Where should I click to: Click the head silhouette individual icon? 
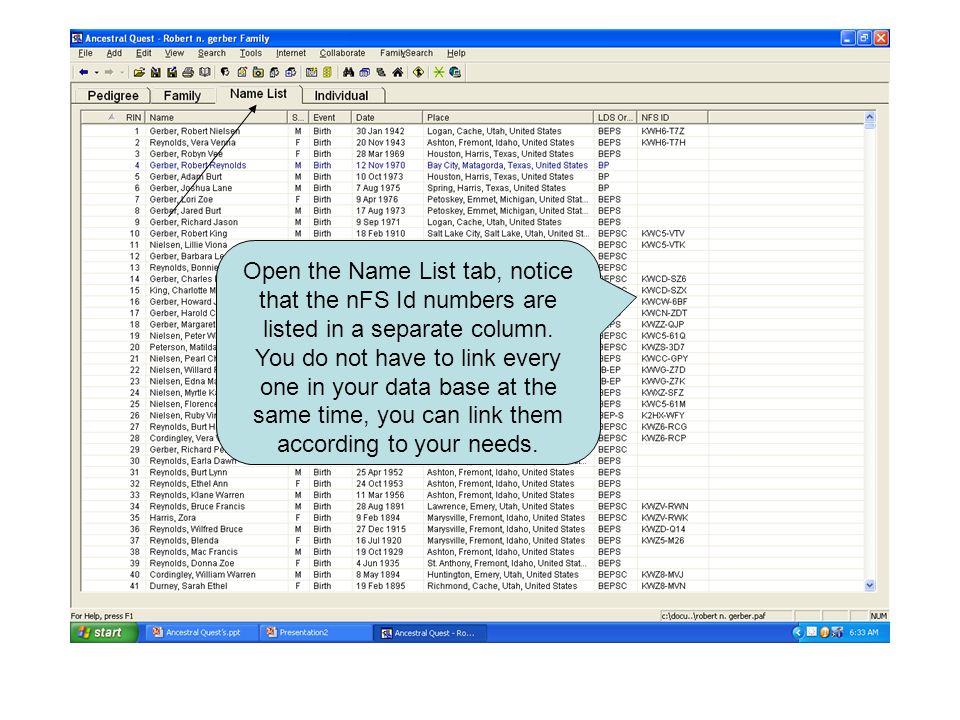(225, 72)
